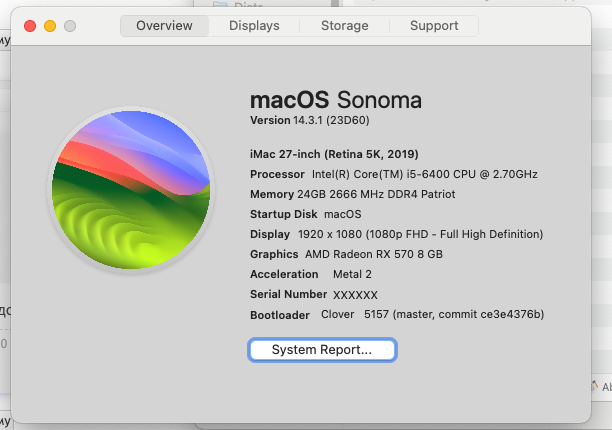The image size is (612, 430).
Task: Click the disabled gray zoom button
Action: pos(70,26)
